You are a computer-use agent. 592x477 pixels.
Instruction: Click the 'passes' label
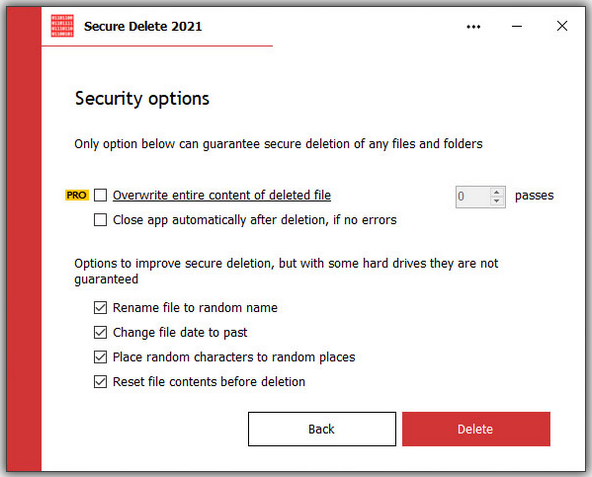[x=534, y=196]
